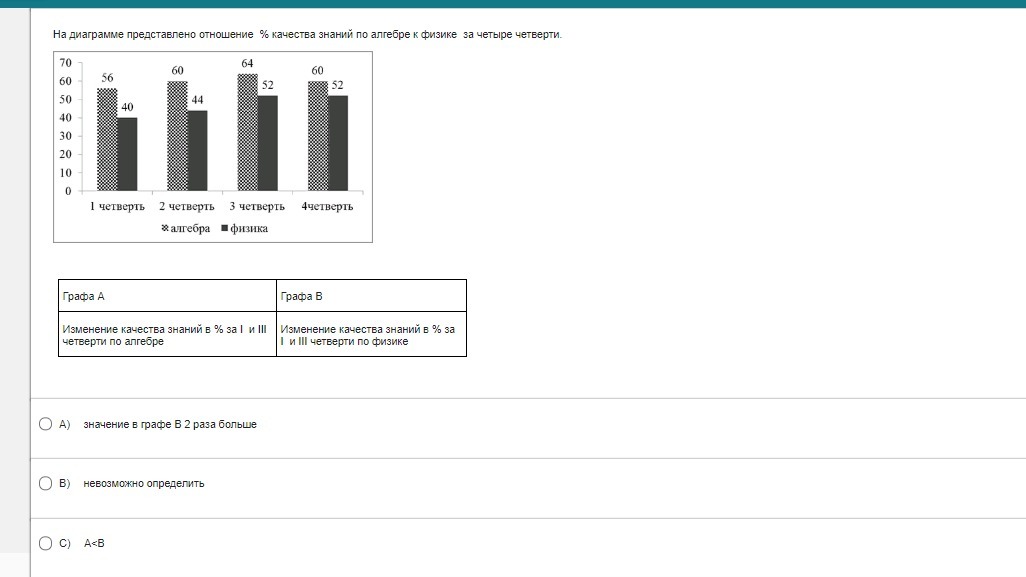Click the physics bar labeled 40

click(127, 154)
